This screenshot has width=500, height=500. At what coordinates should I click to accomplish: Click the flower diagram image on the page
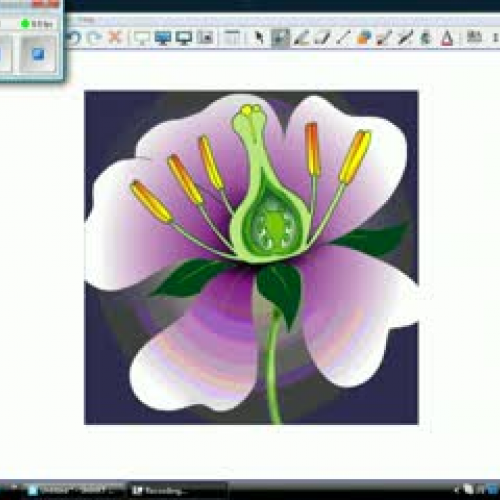(x=251, y=257)
